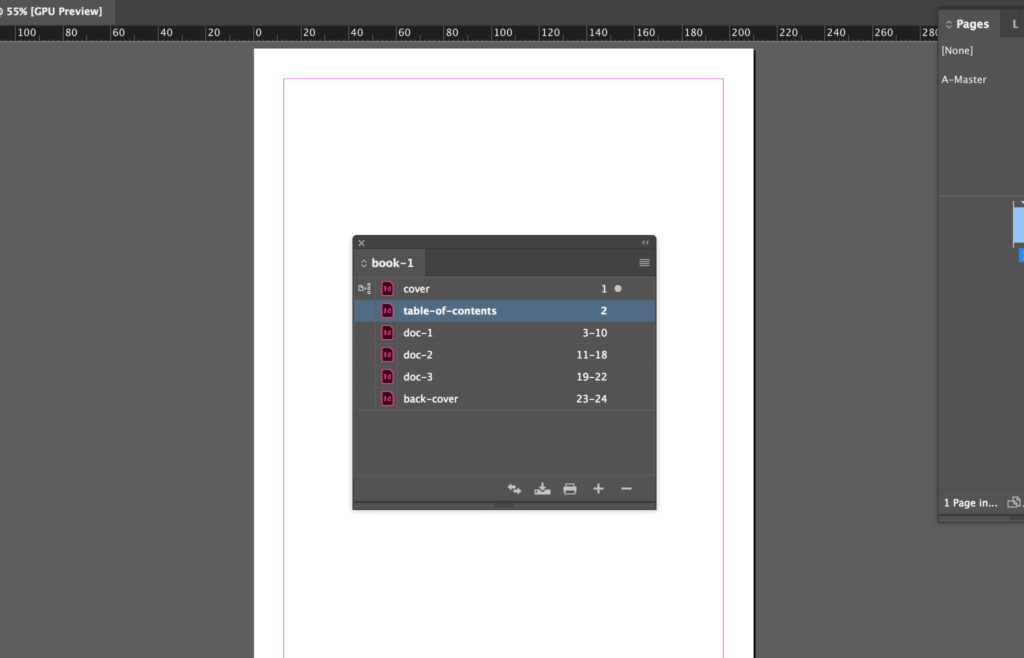1024x658 pixels.
Task: Click the Print book icon in Book panel
Action: pyautogui.click(x=569, y=489)
